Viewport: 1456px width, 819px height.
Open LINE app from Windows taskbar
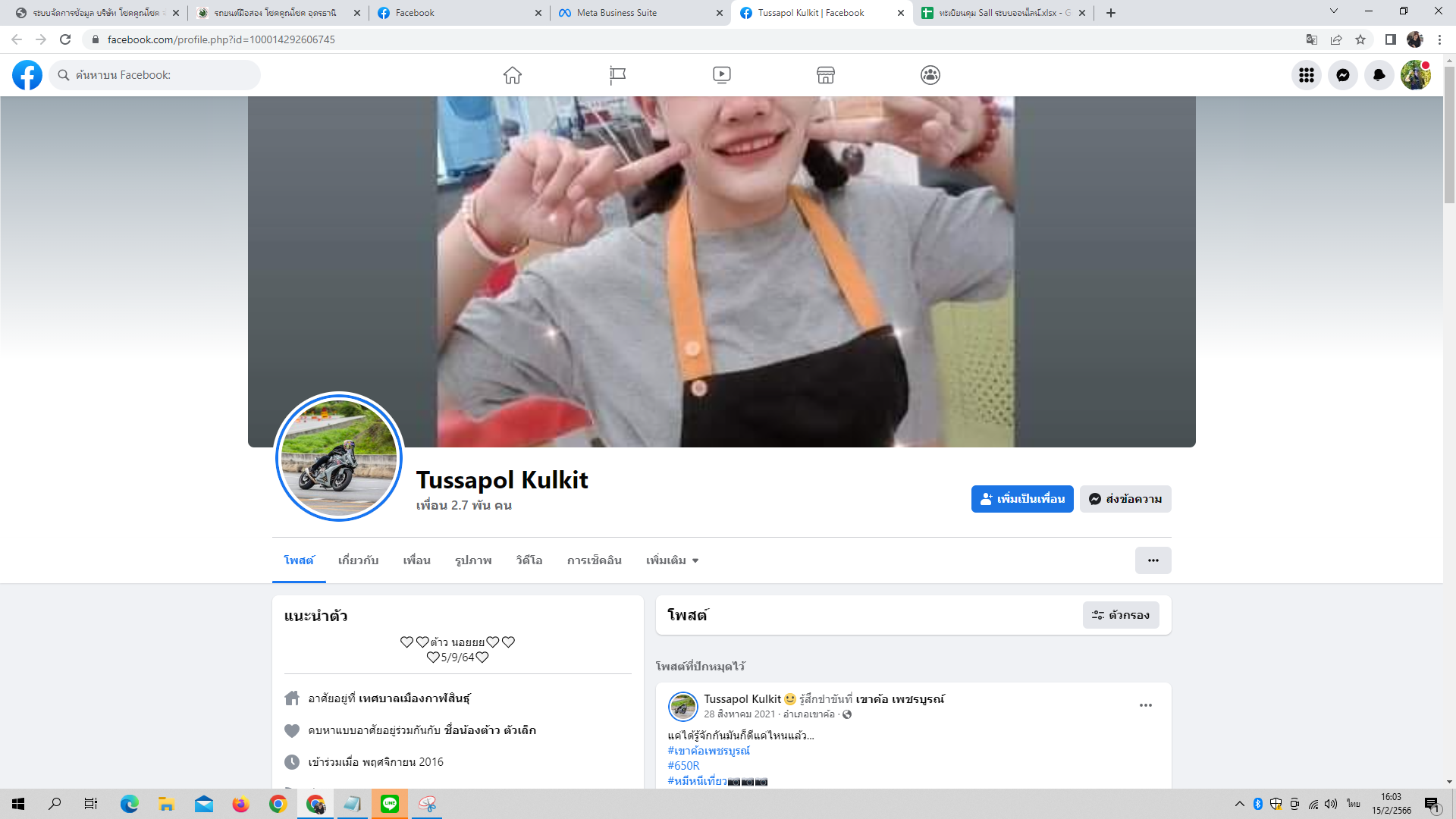(x=390, y=804)
